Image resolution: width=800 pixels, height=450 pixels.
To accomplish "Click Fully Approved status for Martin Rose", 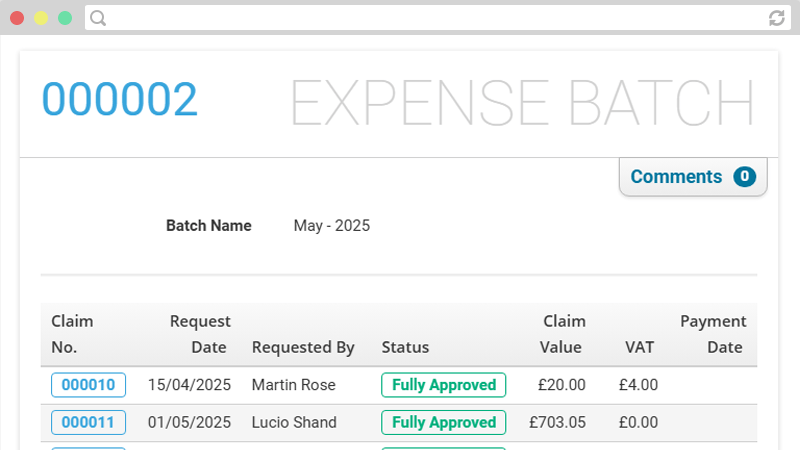I will pos(443,385).
